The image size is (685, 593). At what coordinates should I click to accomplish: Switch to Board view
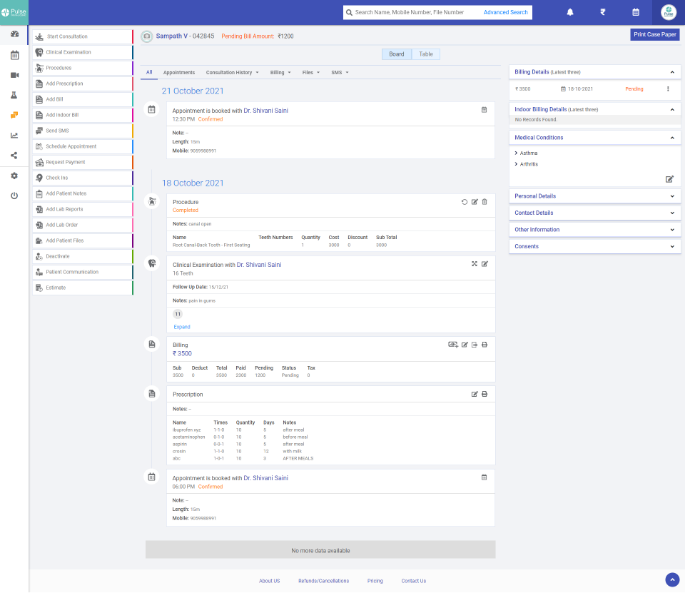(x=397, y=54)
